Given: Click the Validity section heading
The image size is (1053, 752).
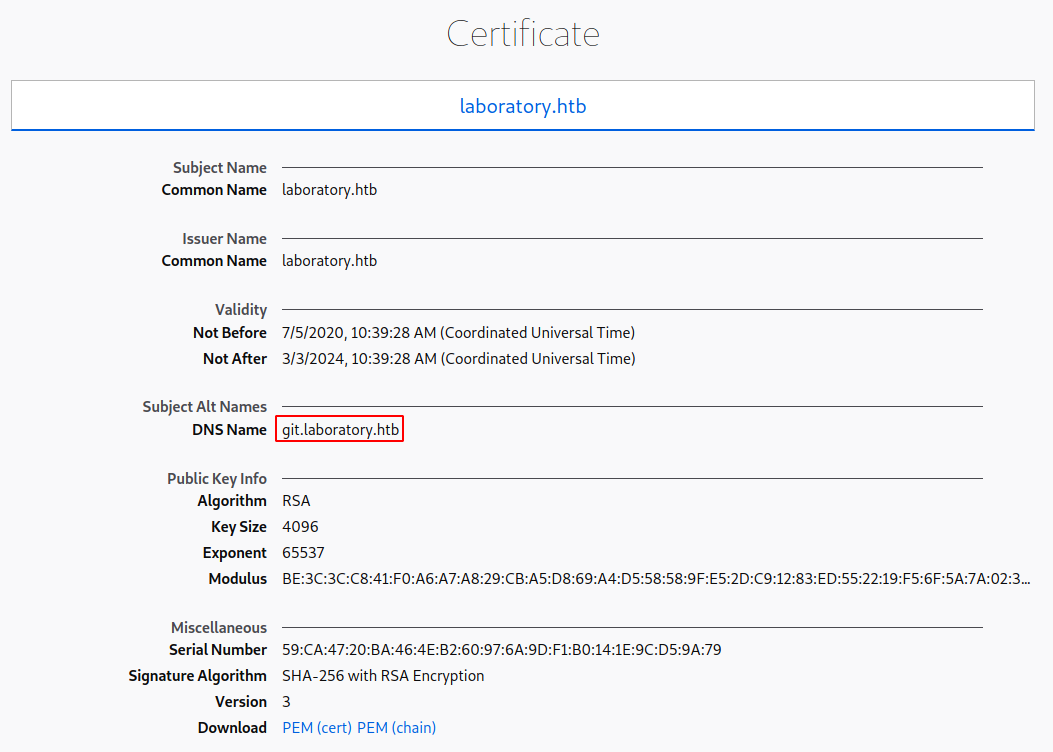Looking at the screenshot, I should click(x=241, y=310).
